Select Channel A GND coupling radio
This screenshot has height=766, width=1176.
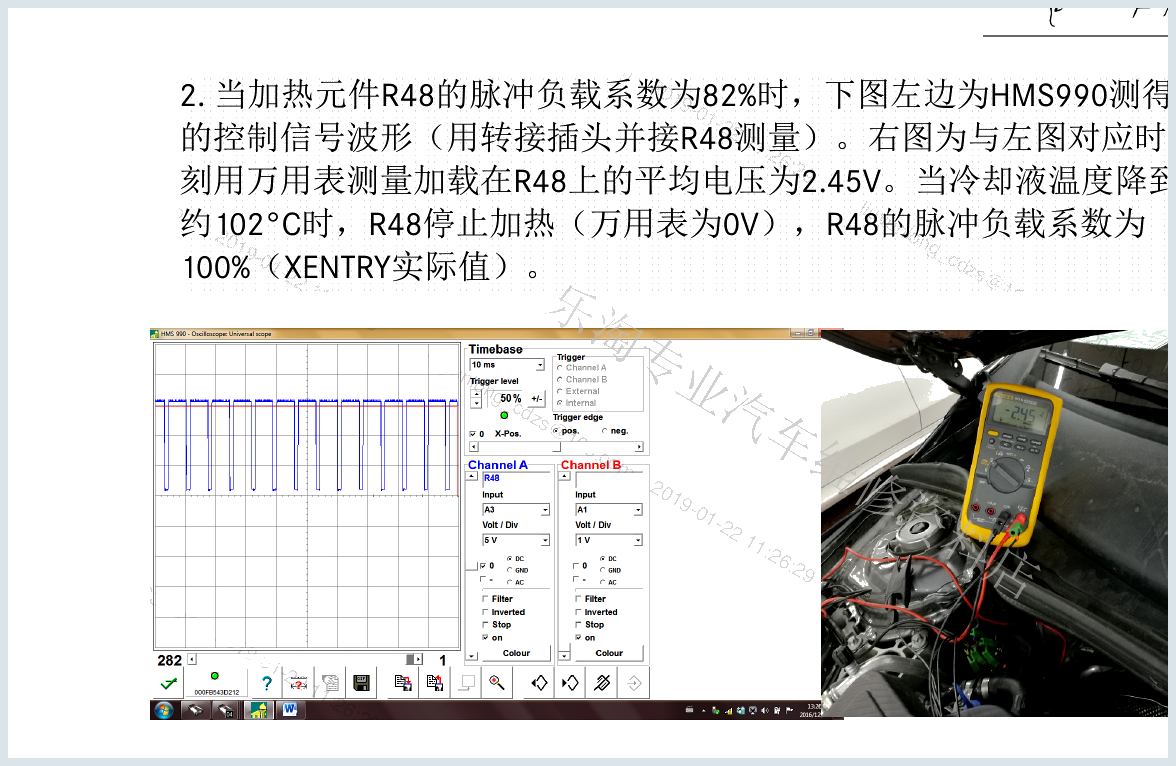pos(510,570)
